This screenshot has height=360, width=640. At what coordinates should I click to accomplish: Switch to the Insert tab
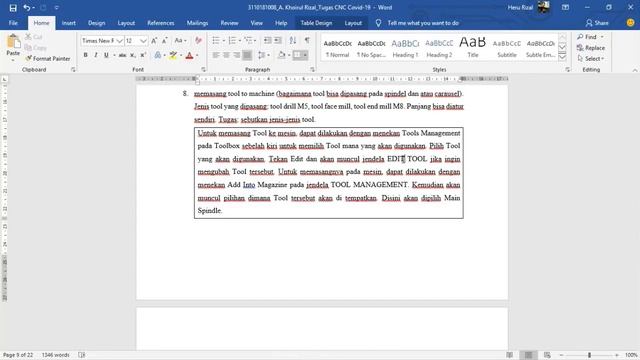[x=69, y=23]
